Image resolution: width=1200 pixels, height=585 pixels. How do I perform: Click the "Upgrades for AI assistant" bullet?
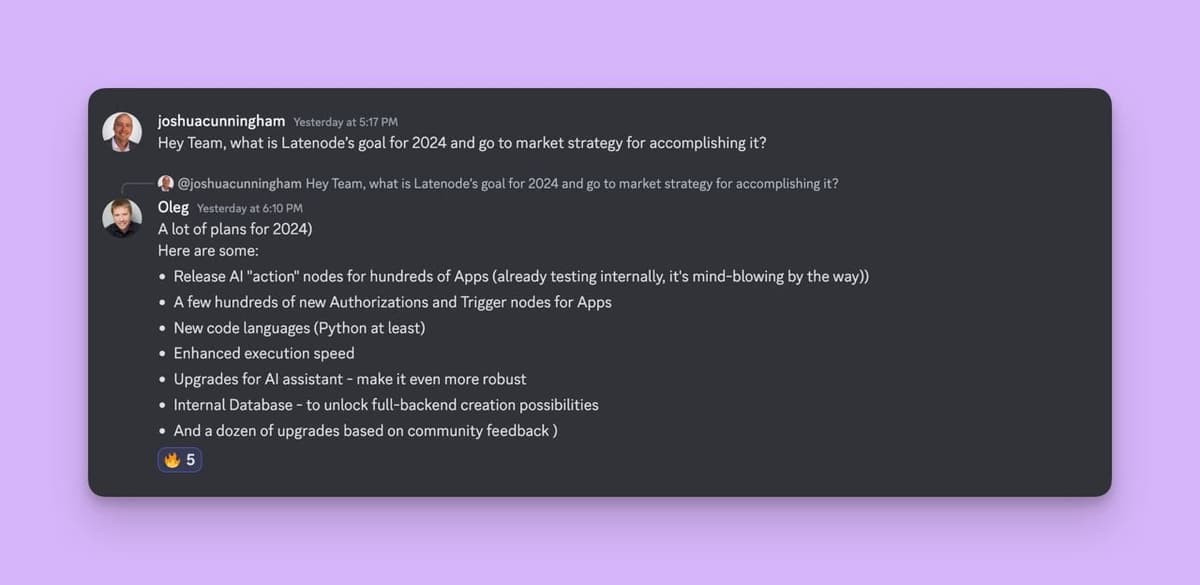[349, 379]
